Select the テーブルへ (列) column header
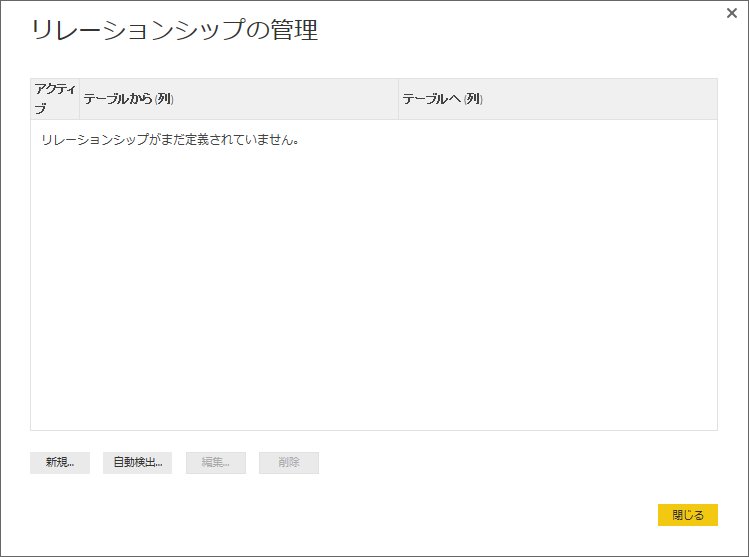This screenshot has height=557, width=749. (x=558, y=99)
